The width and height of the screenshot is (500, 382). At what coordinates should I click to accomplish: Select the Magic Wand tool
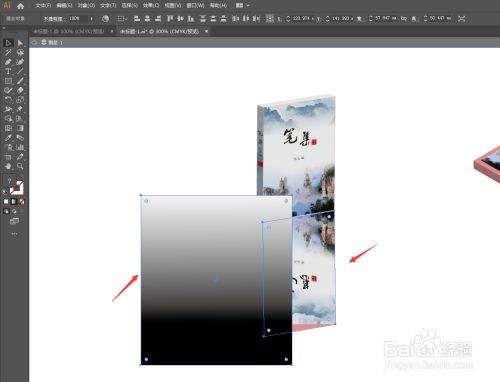point(8,52)
